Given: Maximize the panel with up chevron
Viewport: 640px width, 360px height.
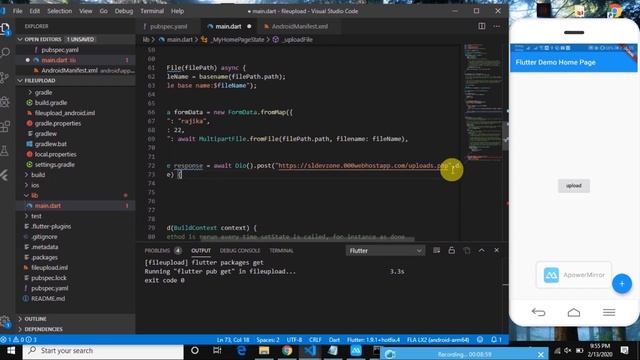Looking at the screenshot, I should [482, 250].
